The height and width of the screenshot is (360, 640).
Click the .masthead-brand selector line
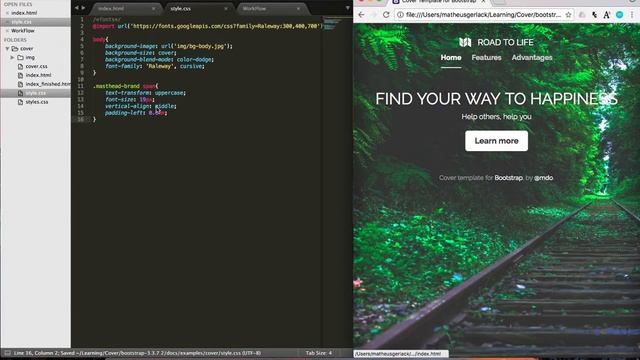[x=126, y=86]
